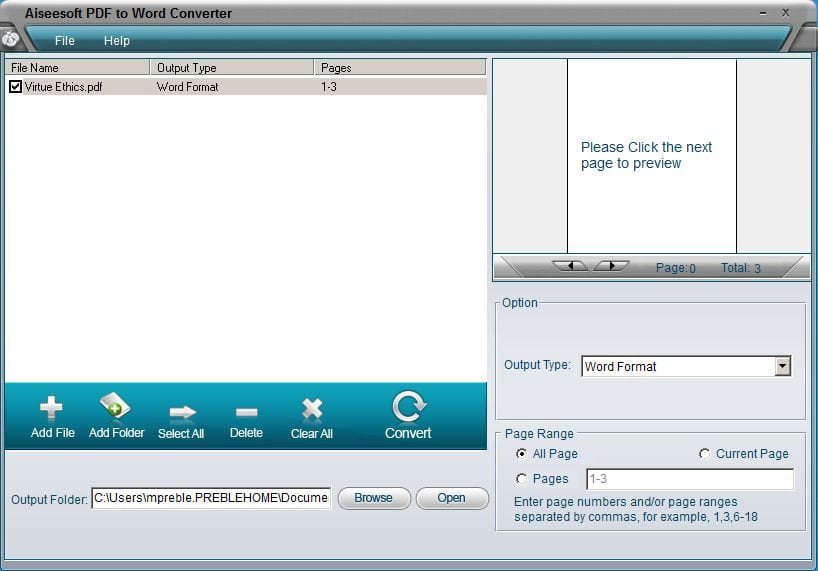818x571 pixels.
Task: Uncheck the Virtue Ethics.pdf checkbox
Action: click(15, 87)
